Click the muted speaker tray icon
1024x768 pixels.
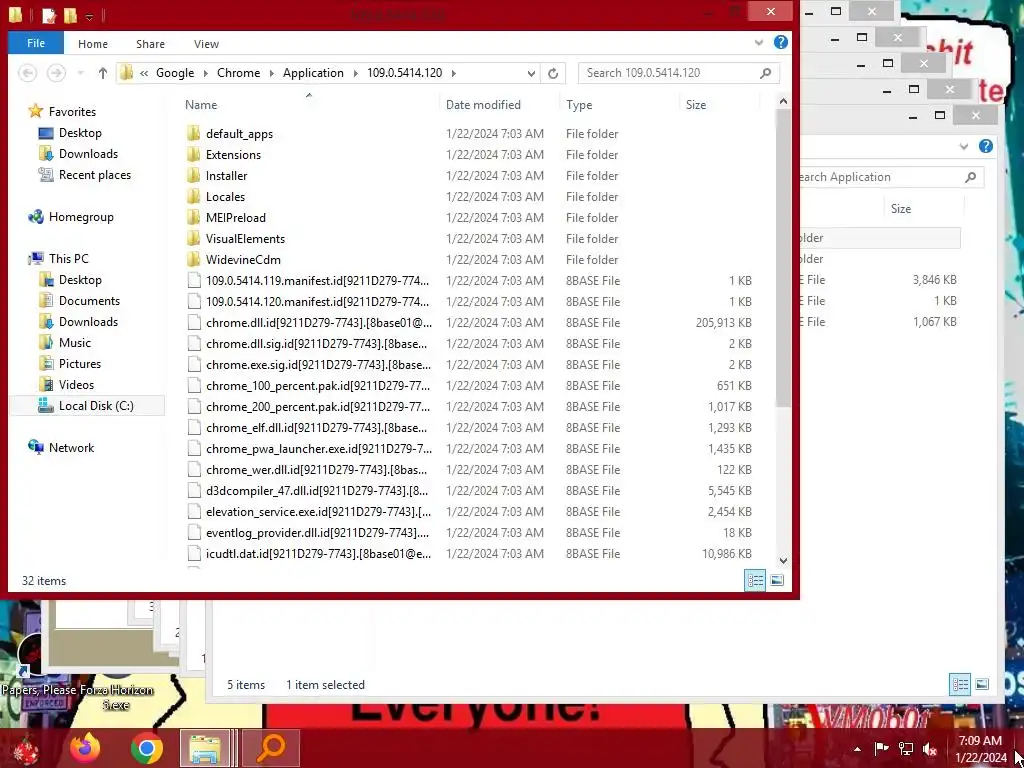point(930,749)
